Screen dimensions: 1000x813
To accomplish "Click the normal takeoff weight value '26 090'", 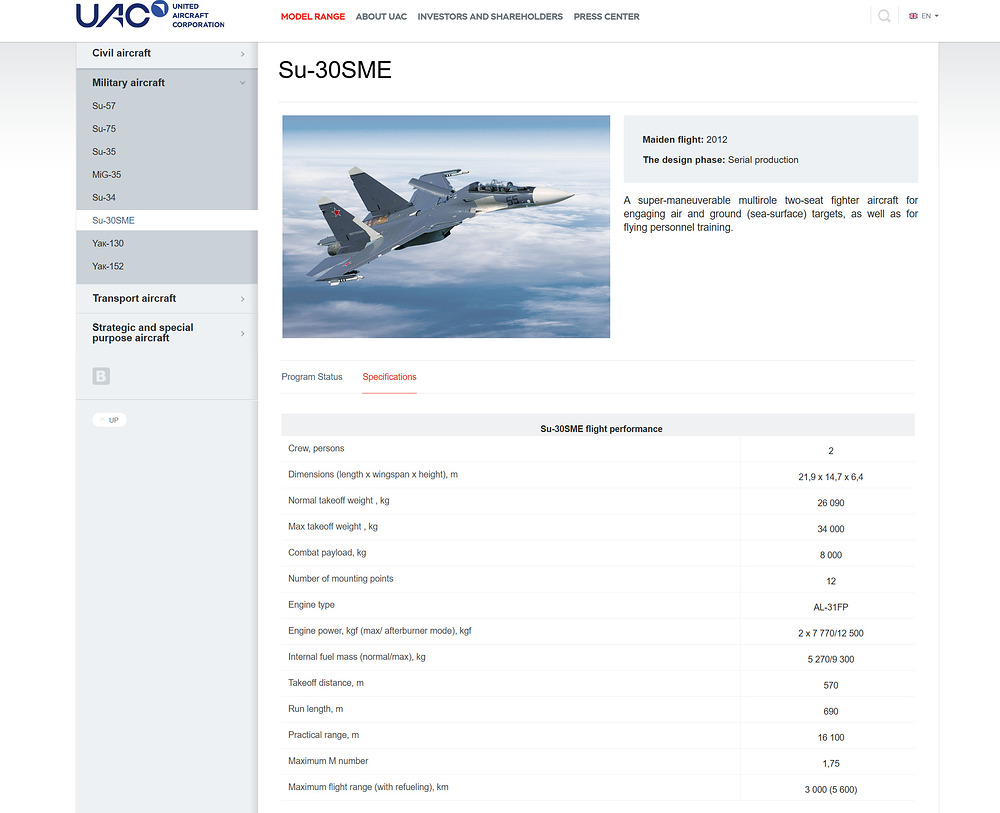I will pyautogui.click(x=830, y=503).
